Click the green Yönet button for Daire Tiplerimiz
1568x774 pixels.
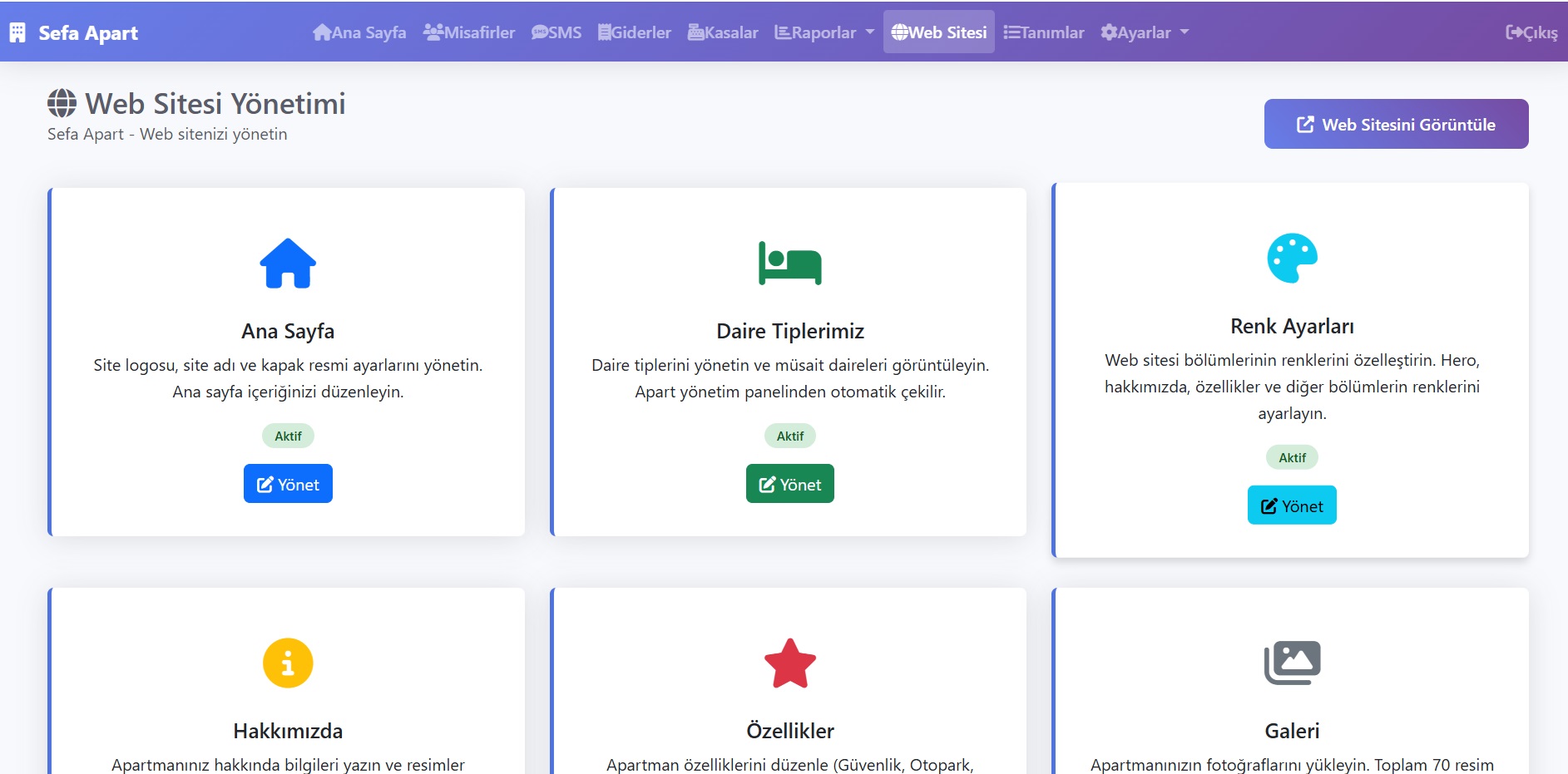(790, 484)
